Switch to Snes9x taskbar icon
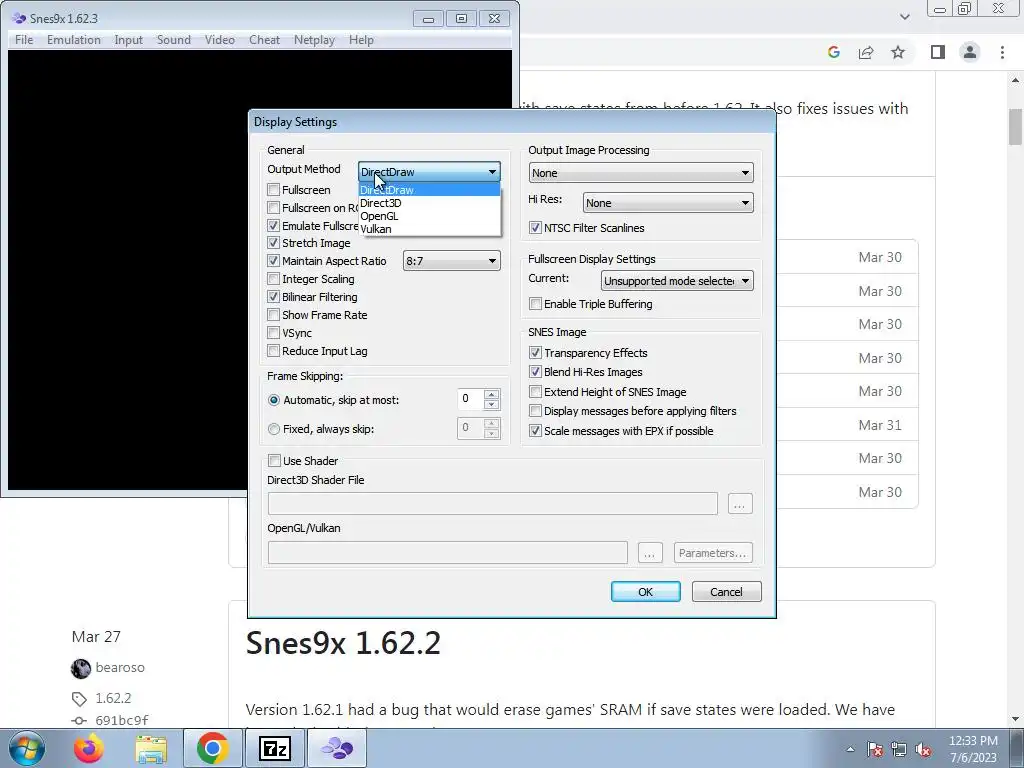This screenshot has width=1024, height=768. tap(336, 748)
